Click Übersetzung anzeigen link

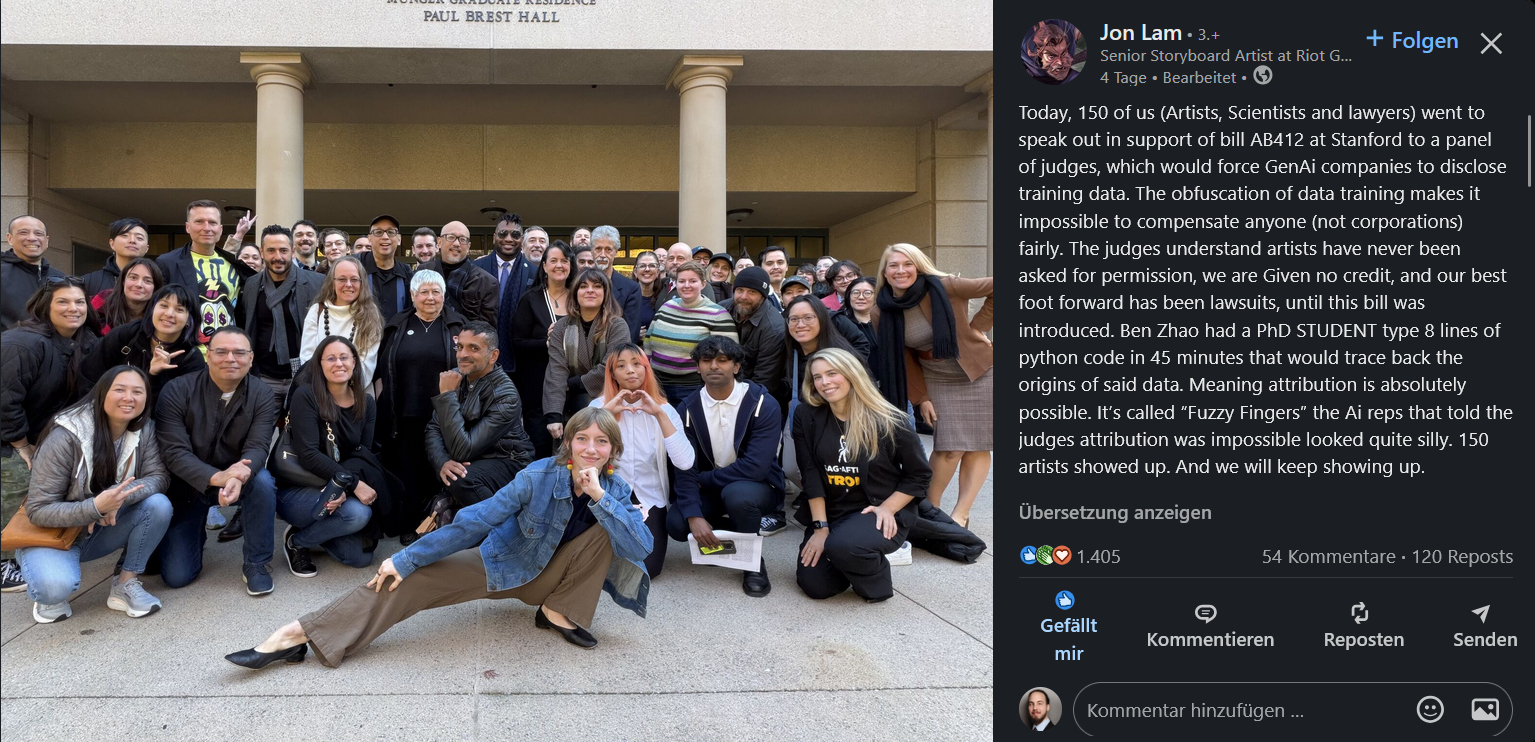pyautogui.click(x=1115, y=513)
